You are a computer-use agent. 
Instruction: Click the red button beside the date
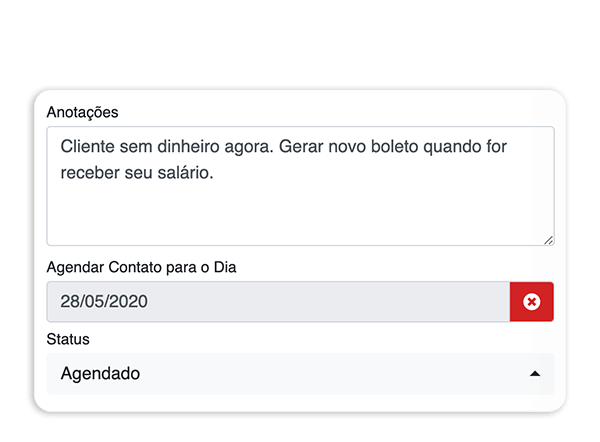532,302
